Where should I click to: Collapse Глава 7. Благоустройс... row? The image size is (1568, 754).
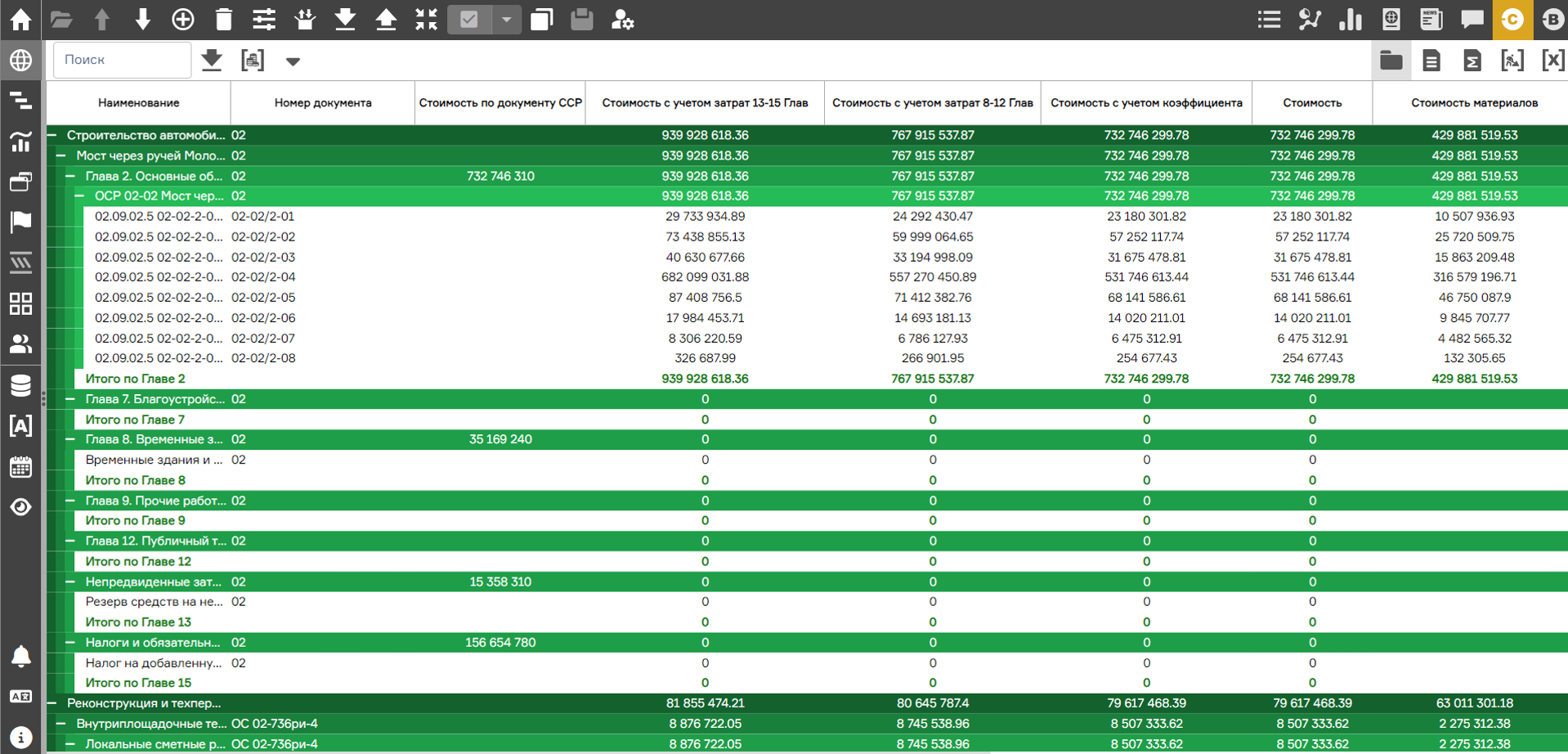(x=70, y=399)
